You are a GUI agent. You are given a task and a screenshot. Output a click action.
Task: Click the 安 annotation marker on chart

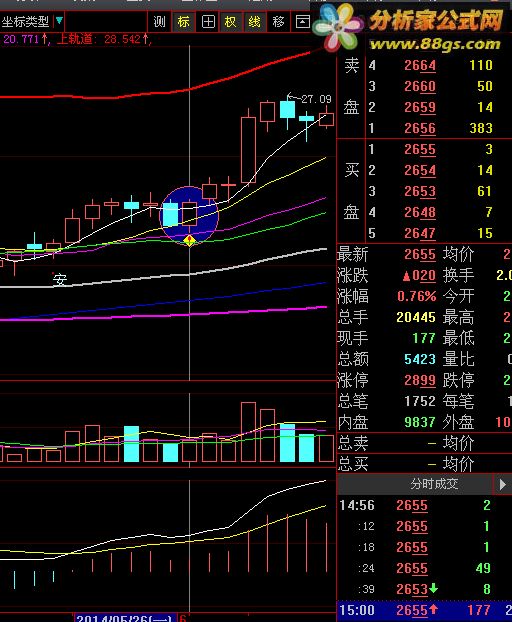coord(60,280)
